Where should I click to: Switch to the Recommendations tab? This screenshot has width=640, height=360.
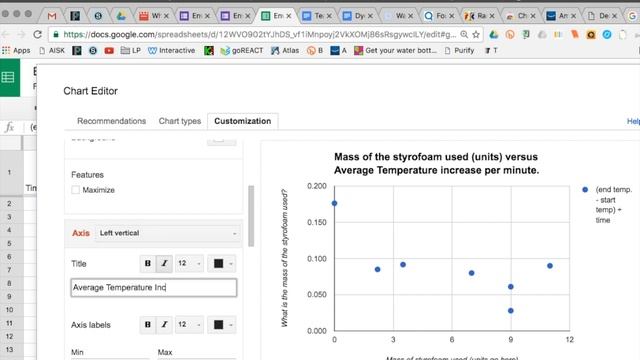(111, 121)
